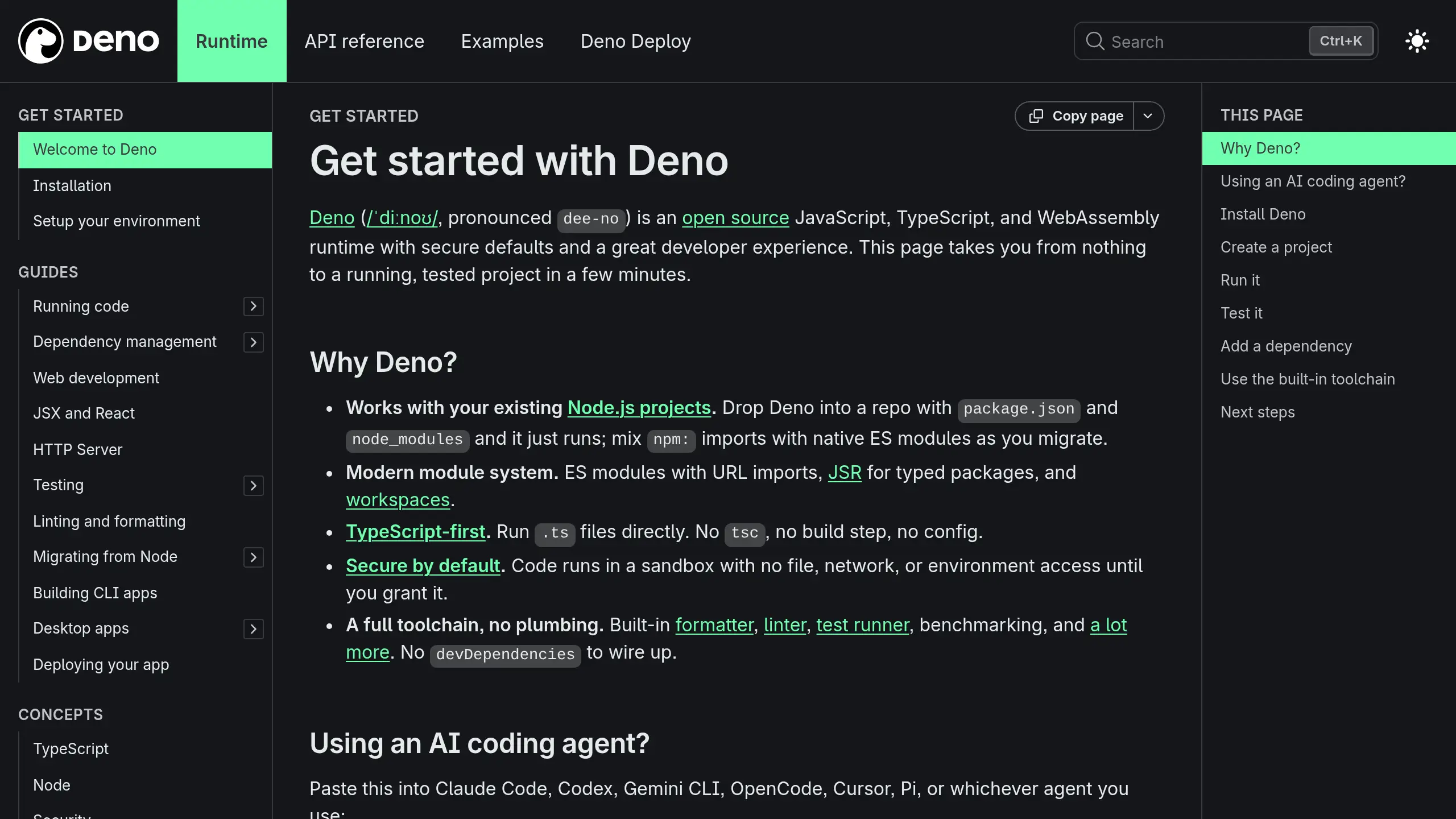The height and width of the screenshot is (819, 1456).
Task: Click the Deno link in intro paragraph
Action: [332, 218]
